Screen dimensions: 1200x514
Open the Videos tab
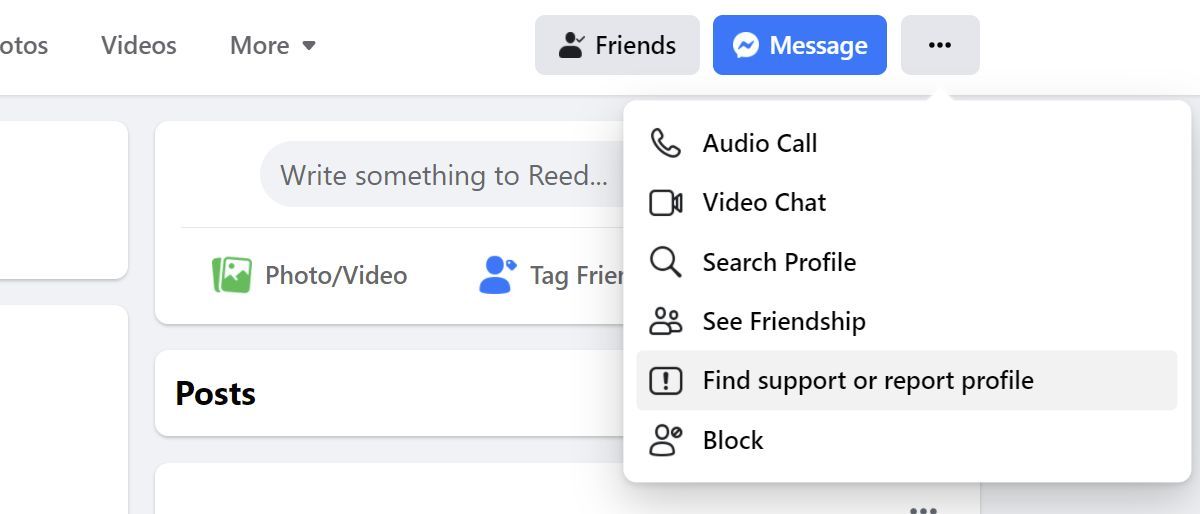[139, 45]
